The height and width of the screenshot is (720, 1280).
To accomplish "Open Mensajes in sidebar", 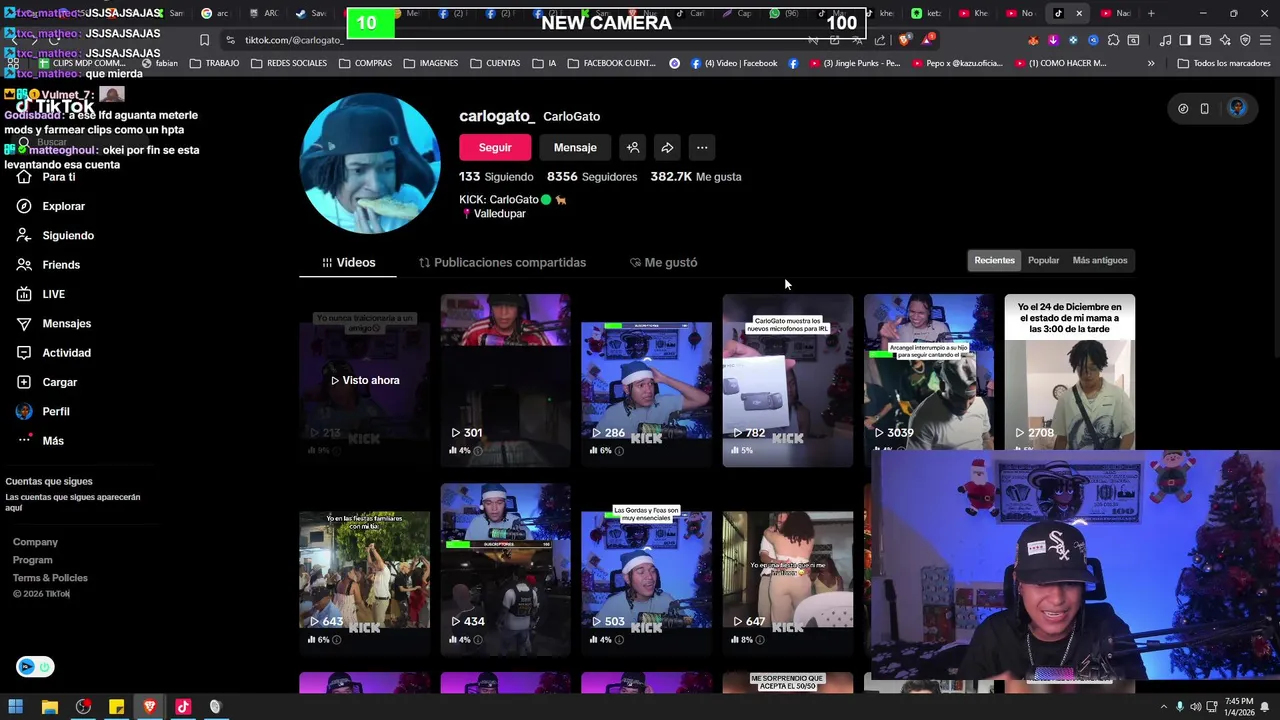I will (53, 323).
